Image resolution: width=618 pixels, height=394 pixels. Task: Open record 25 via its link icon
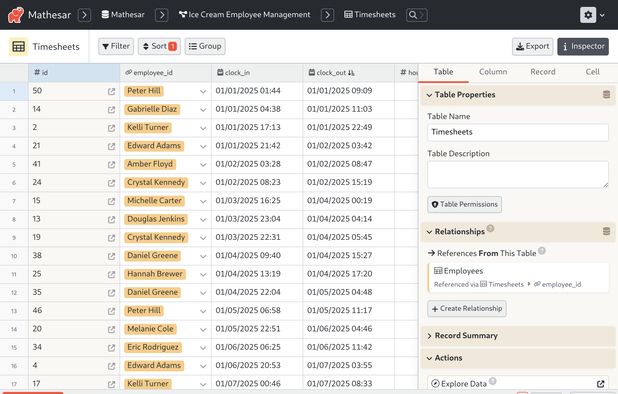[x=112, y=275]
